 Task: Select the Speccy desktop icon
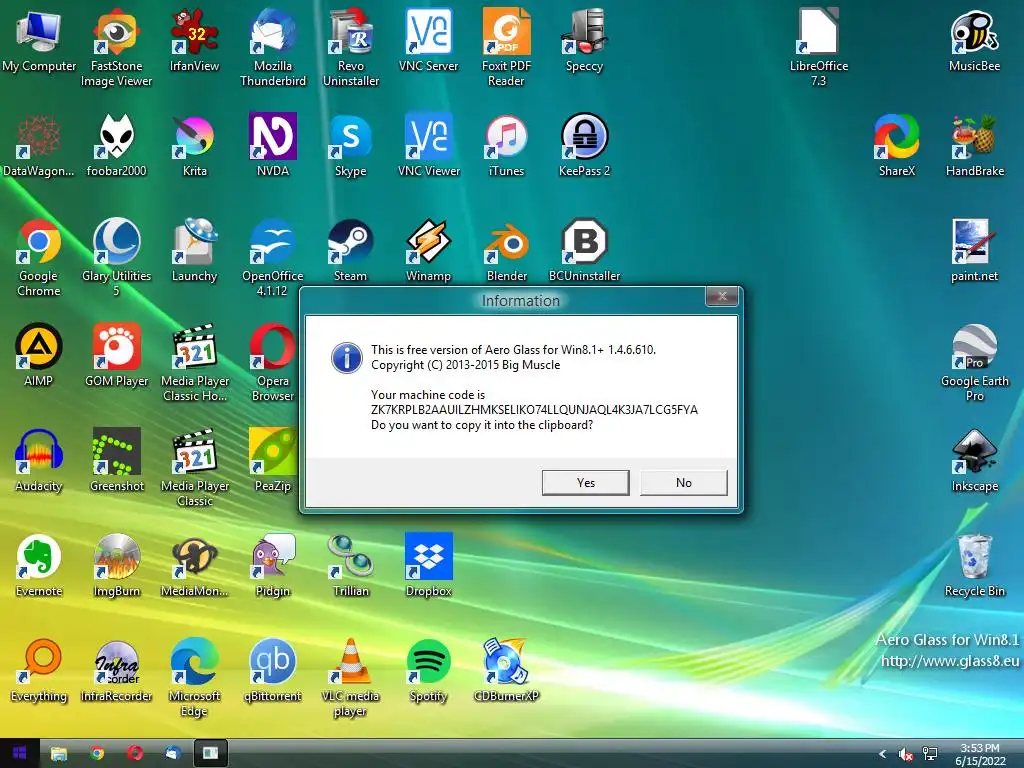[584, 40]
